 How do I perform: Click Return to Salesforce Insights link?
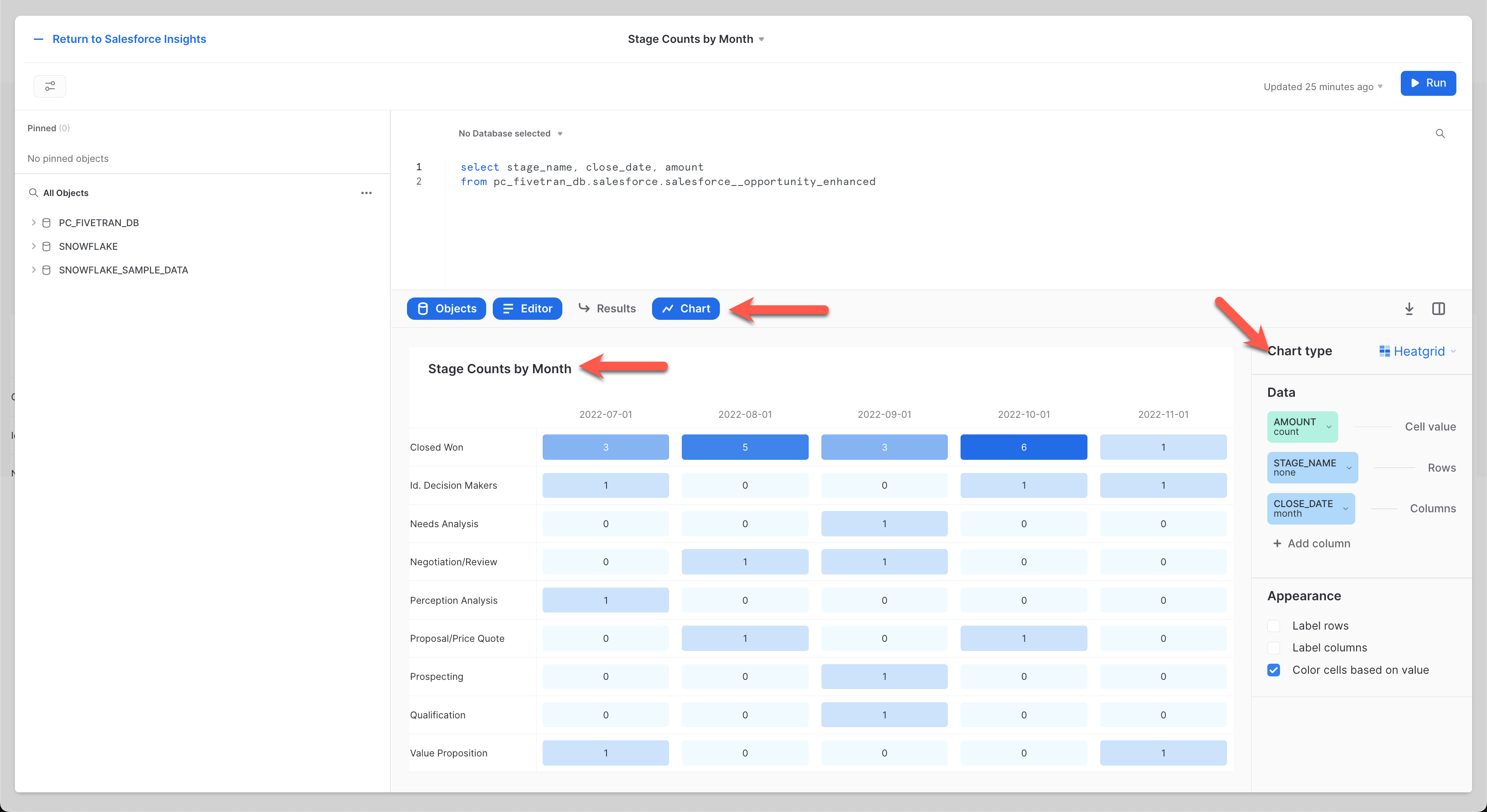tap(129, 38)
